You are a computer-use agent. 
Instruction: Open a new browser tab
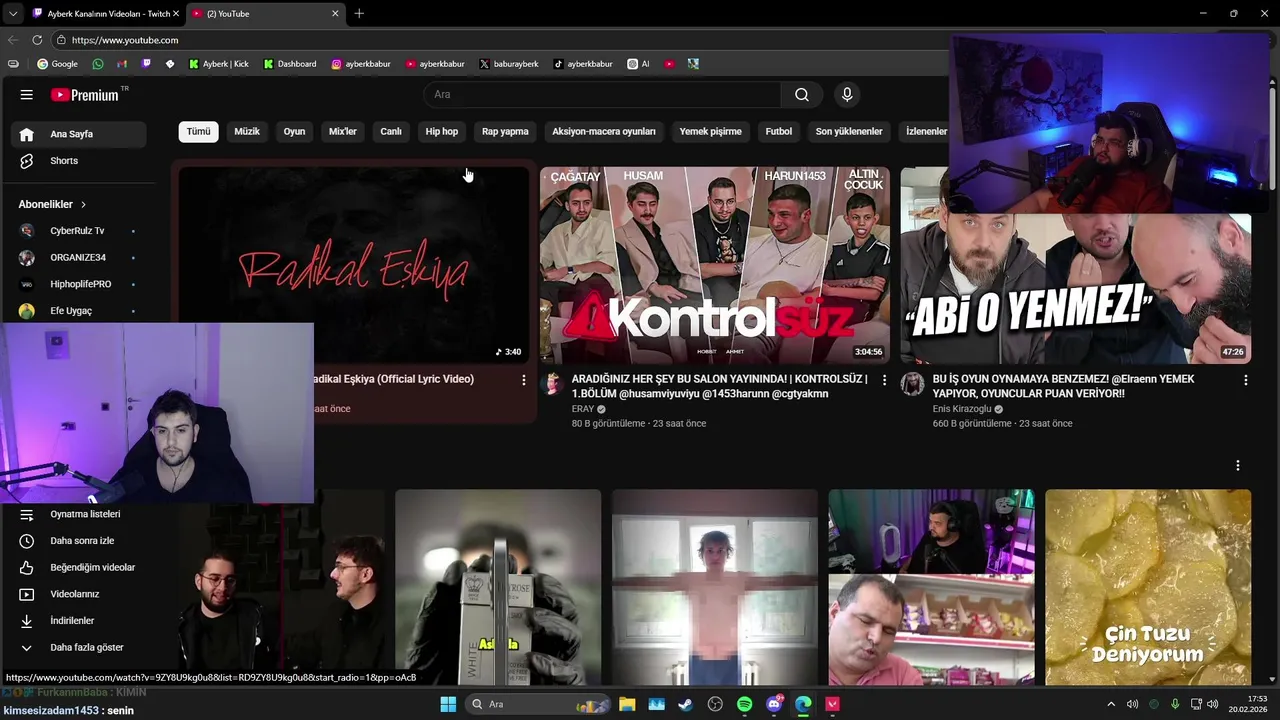(x=359, y=14)
